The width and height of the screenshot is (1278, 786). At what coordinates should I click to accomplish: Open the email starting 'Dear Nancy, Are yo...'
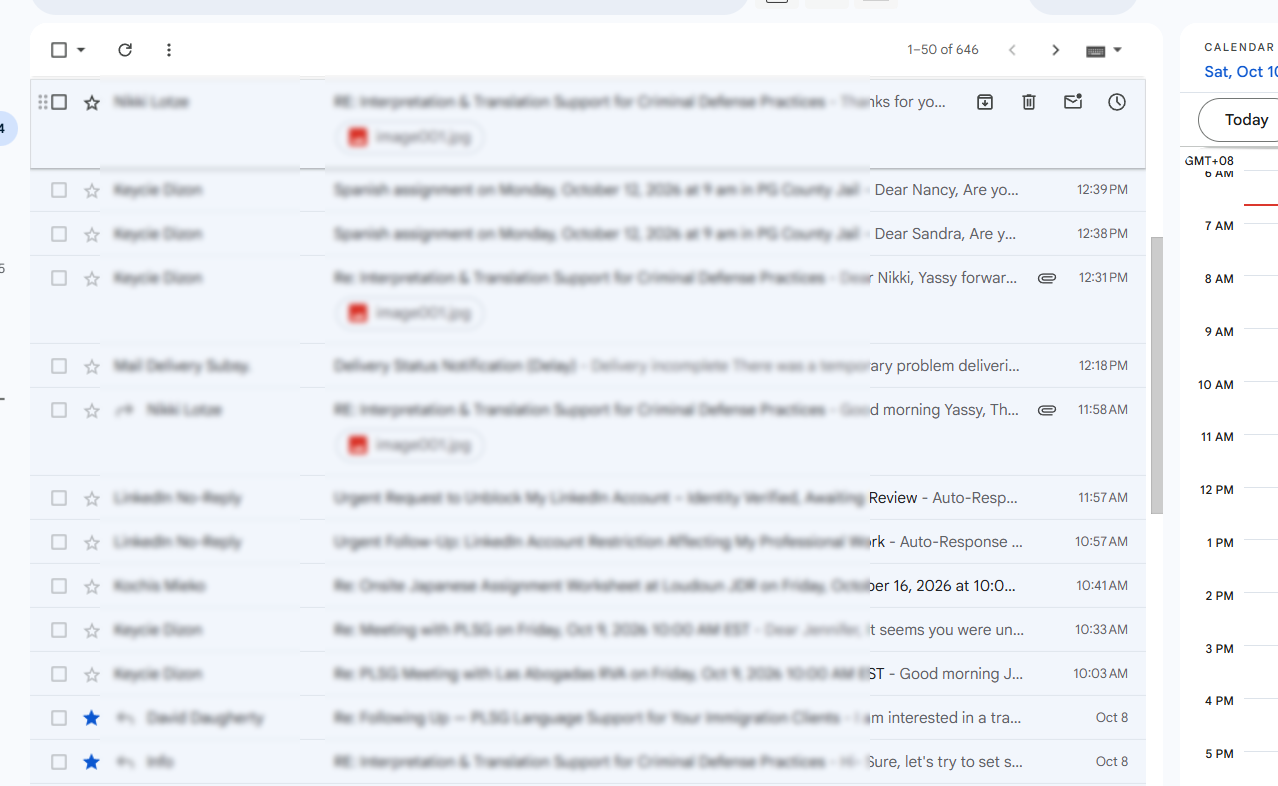point(588,190)
